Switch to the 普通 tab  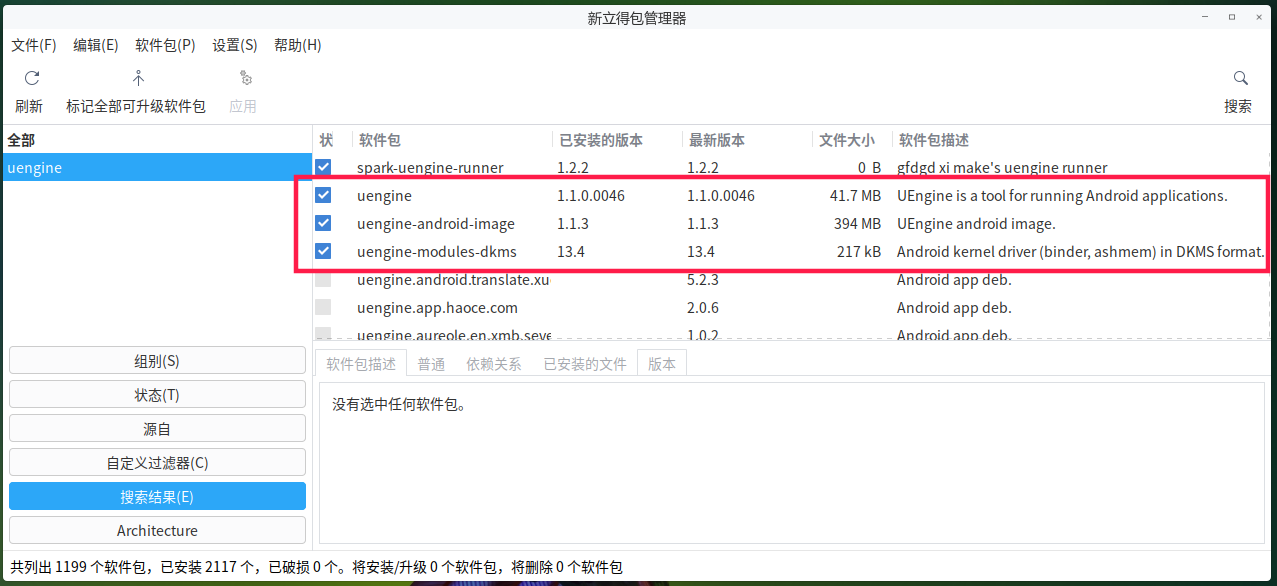click(432, 364)
